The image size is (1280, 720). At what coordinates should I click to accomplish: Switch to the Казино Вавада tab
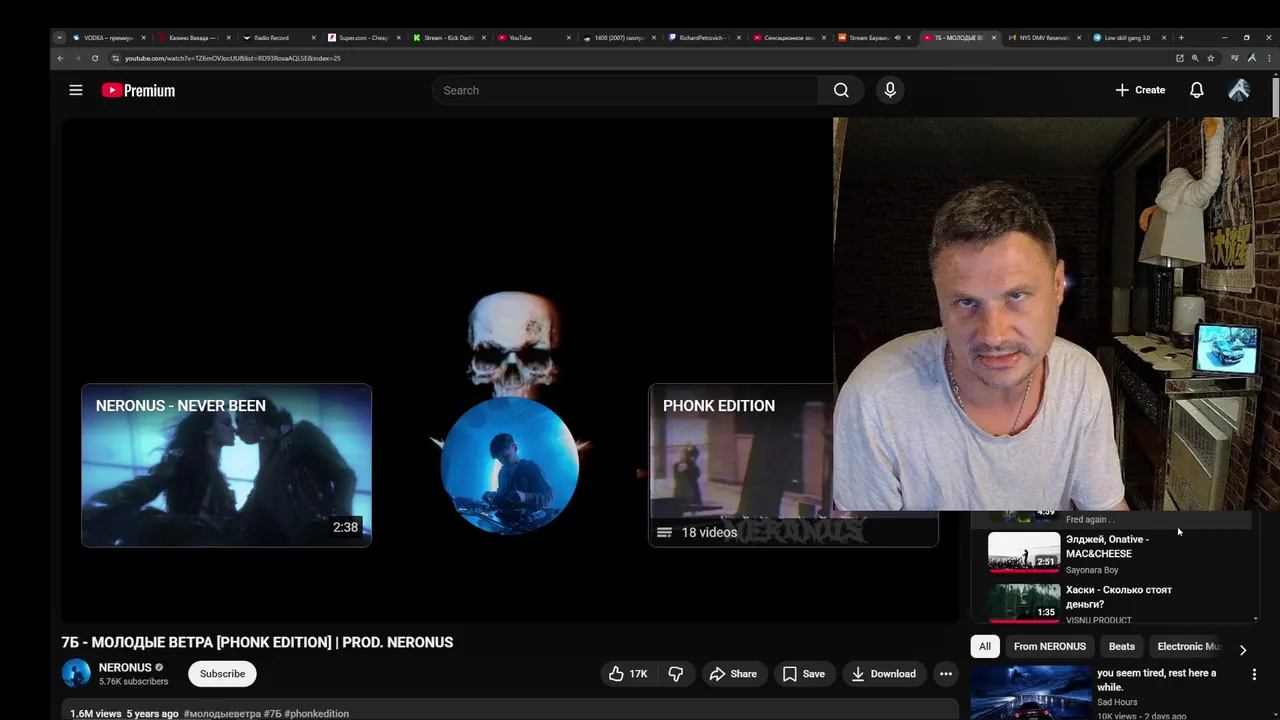194,38
